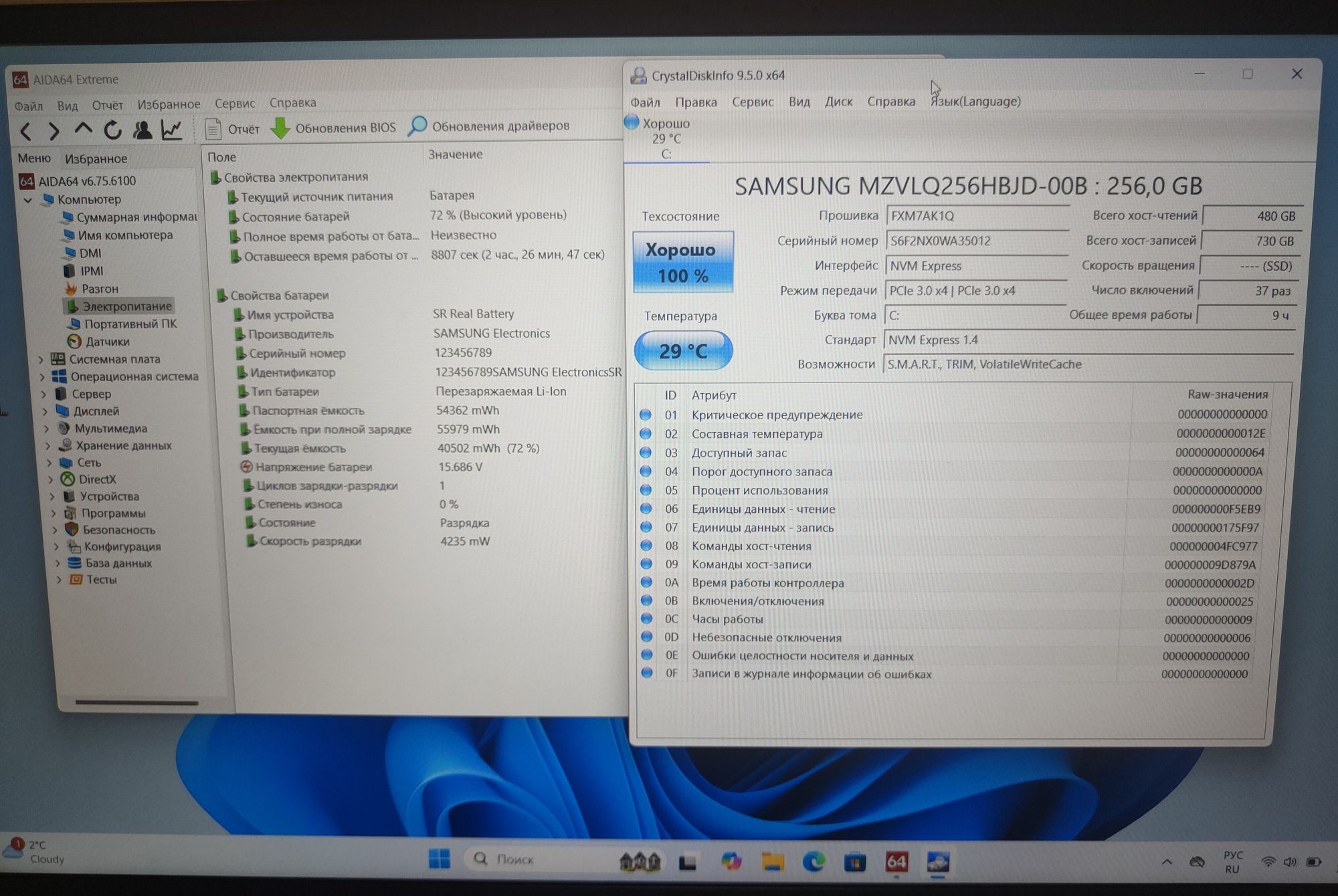This screenshot has height=896, width=1338.
Task: Open Windows Start button
Action: click(440, 859)
